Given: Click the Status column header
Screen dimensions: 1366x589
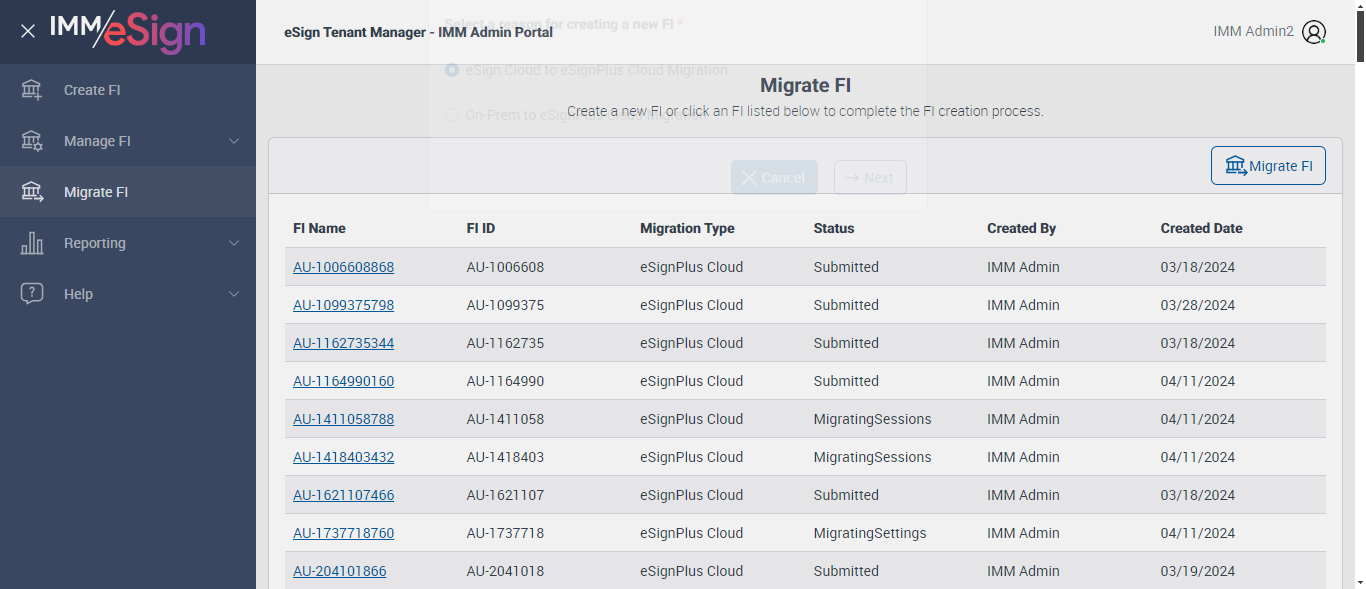Looking at the screenshot, I should pyautogui.click(x=834, y=228).
